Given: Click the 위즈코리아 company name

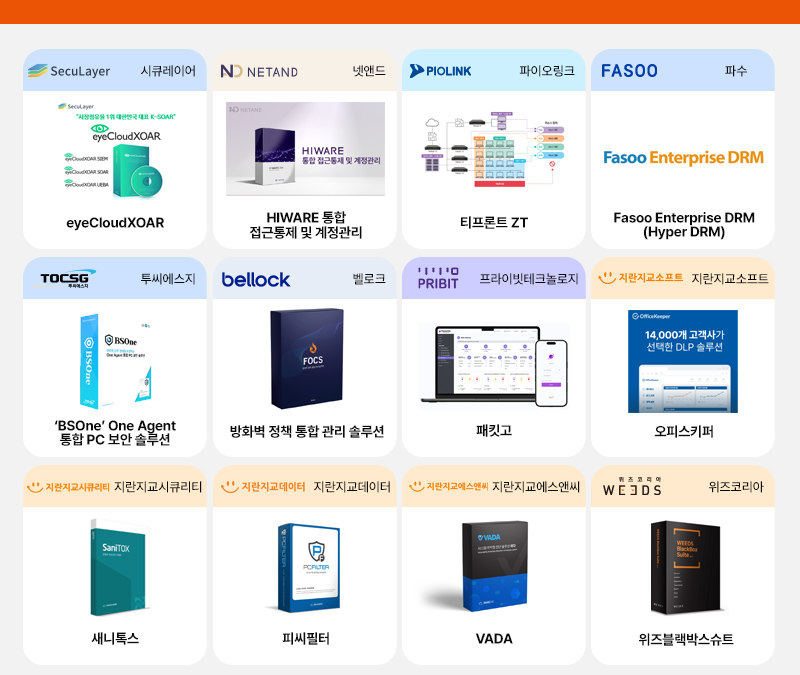Looking at the screenshot, I should coord(736,487).
